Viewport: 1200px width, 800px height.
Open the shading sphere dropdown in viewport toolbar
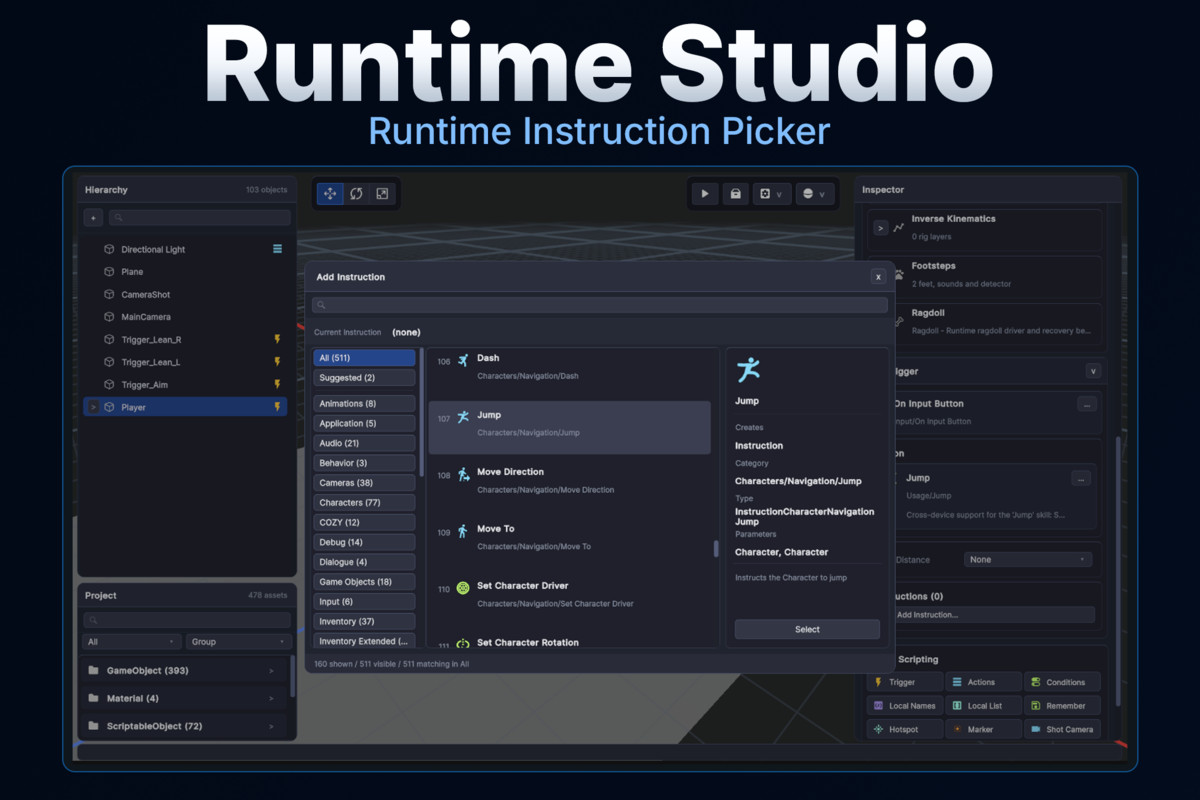[814, 194]
